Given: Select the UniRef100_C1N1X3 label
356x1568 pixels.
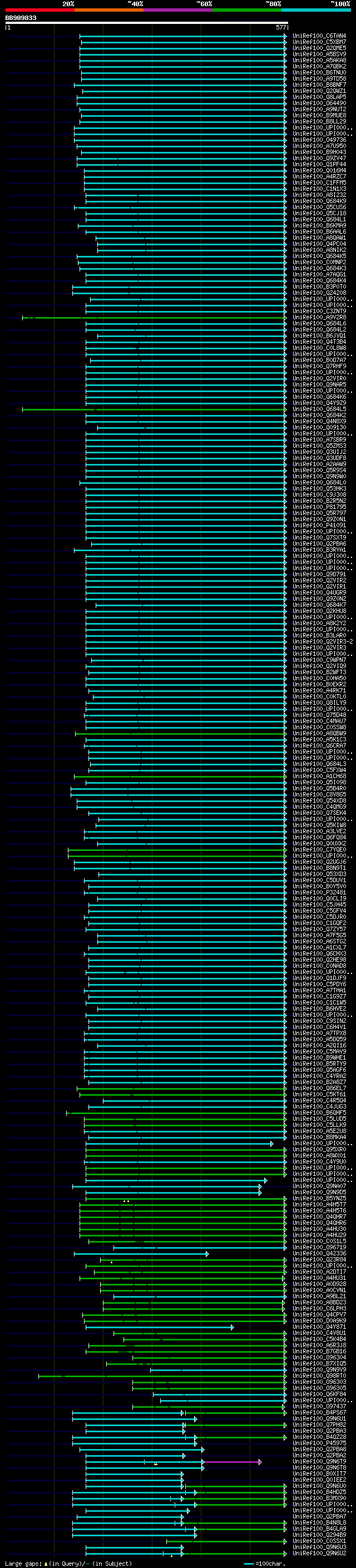Looking at the screenshot, I should point(319,189).
